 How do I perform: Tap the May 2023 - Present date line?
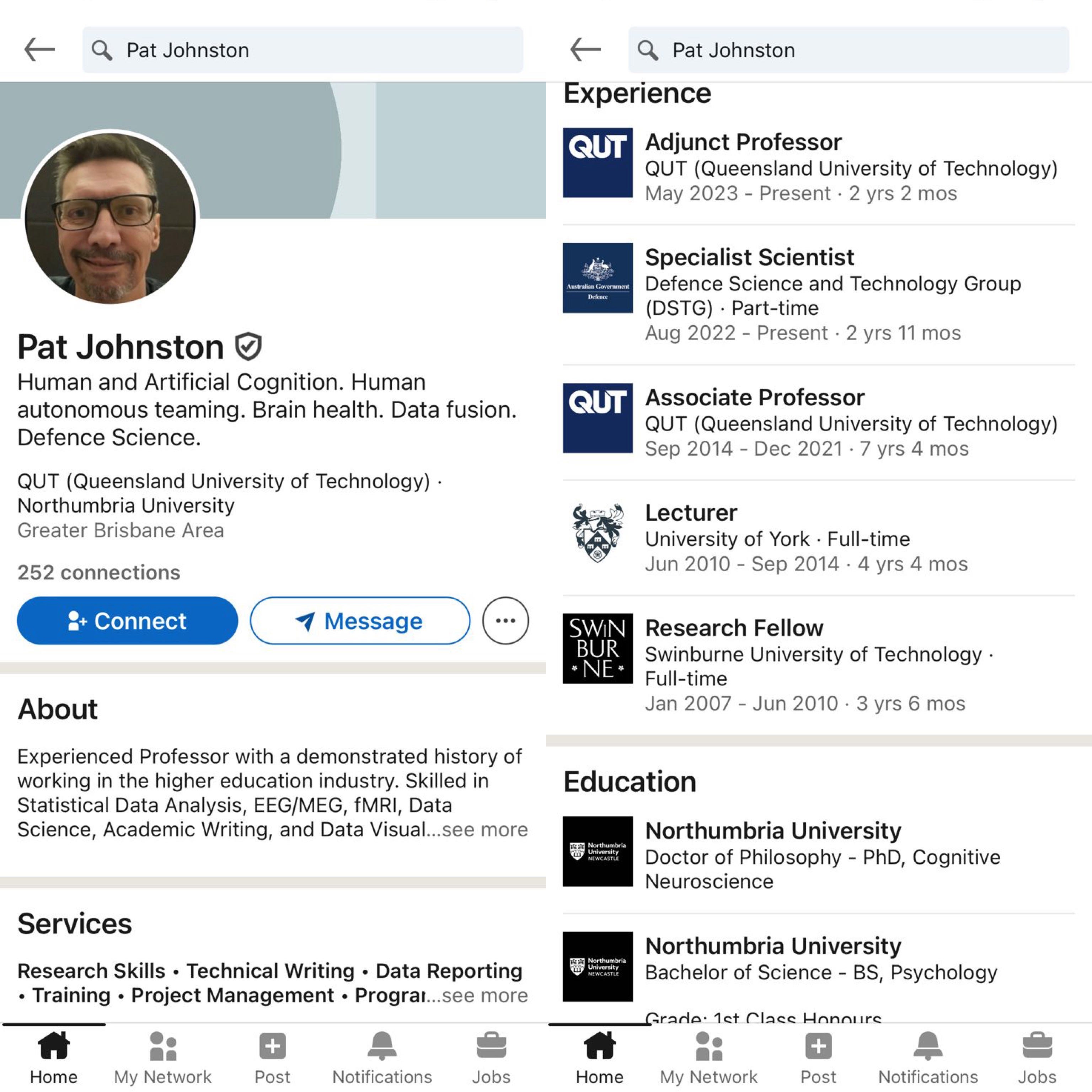click(801, 193)
